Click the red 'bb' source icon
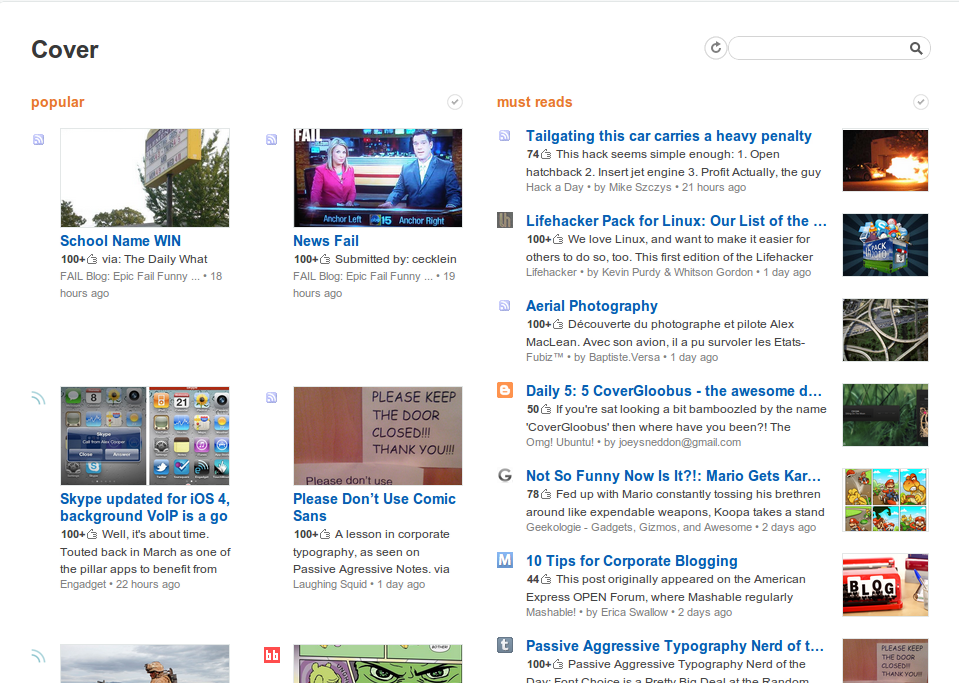Screen dimensions: 959x683 click(272, 655)
